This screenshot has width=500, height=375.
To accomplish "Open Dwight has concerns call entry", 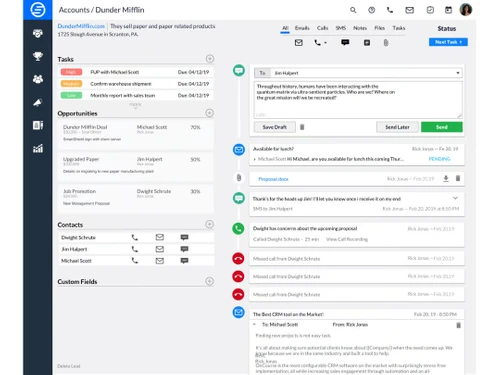I will pos(357,234).
